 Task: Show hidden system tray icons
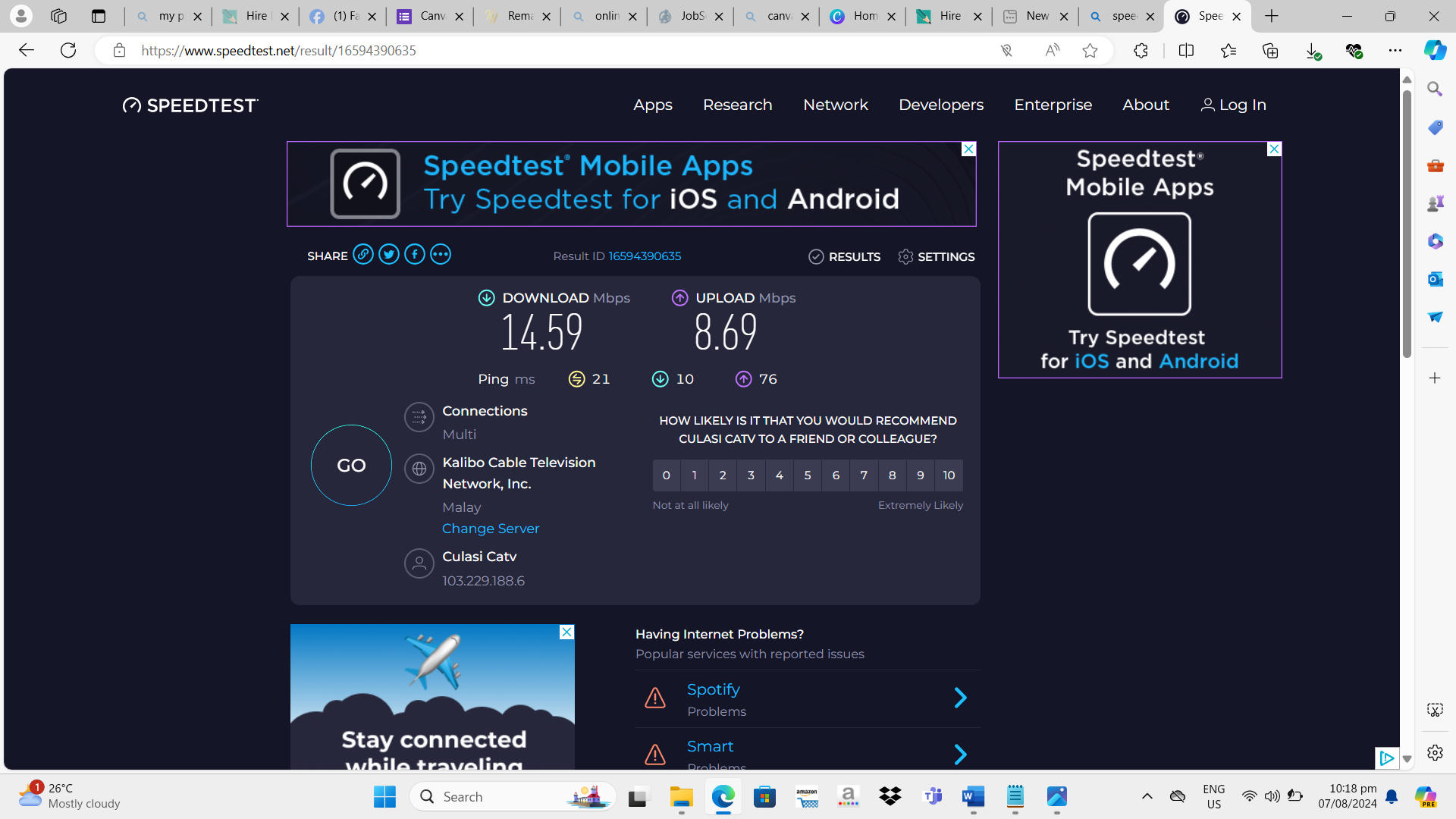point(1147,796)
